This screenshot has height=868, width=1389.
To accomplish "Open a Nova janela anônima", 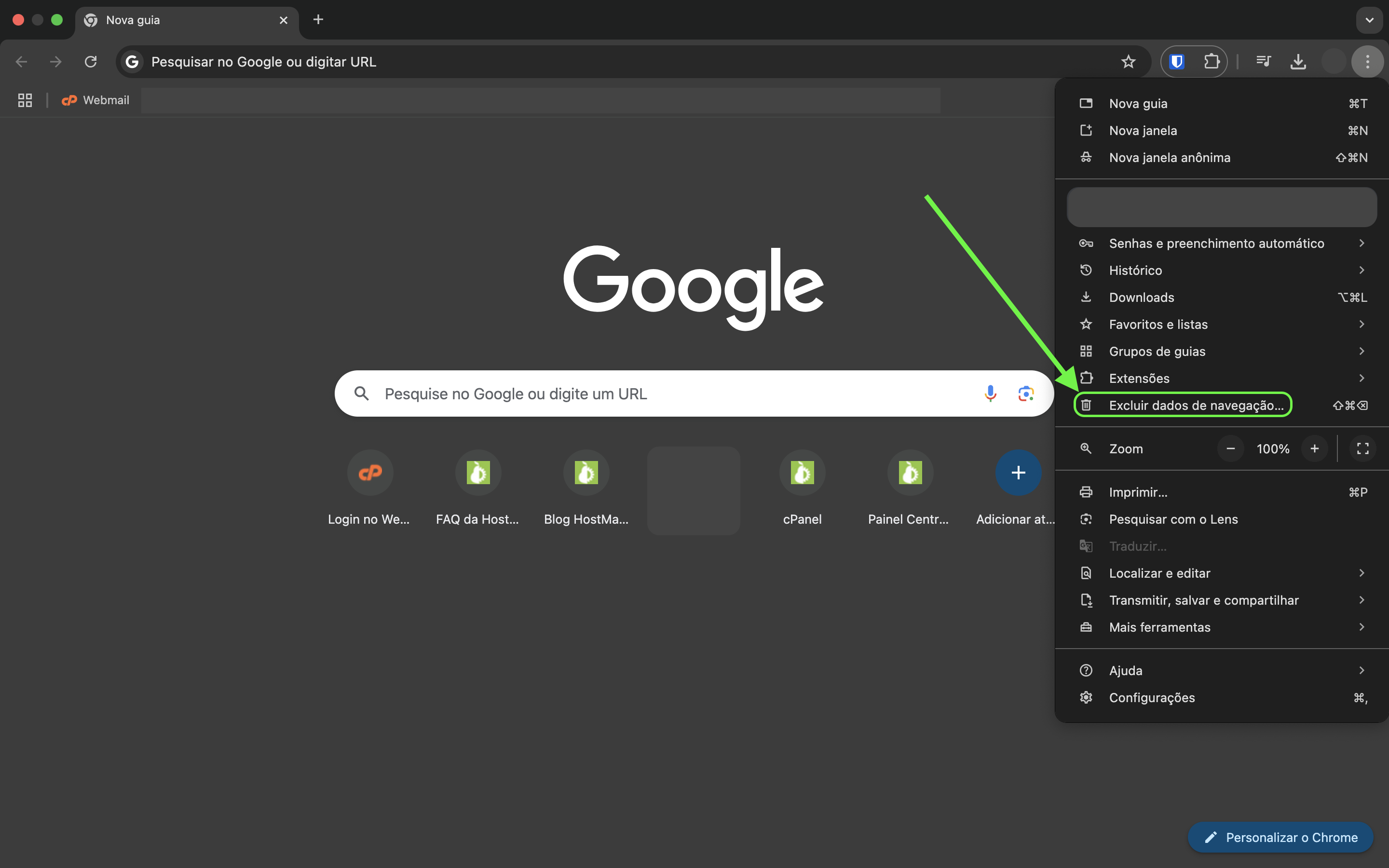I will coord(1221,157).
